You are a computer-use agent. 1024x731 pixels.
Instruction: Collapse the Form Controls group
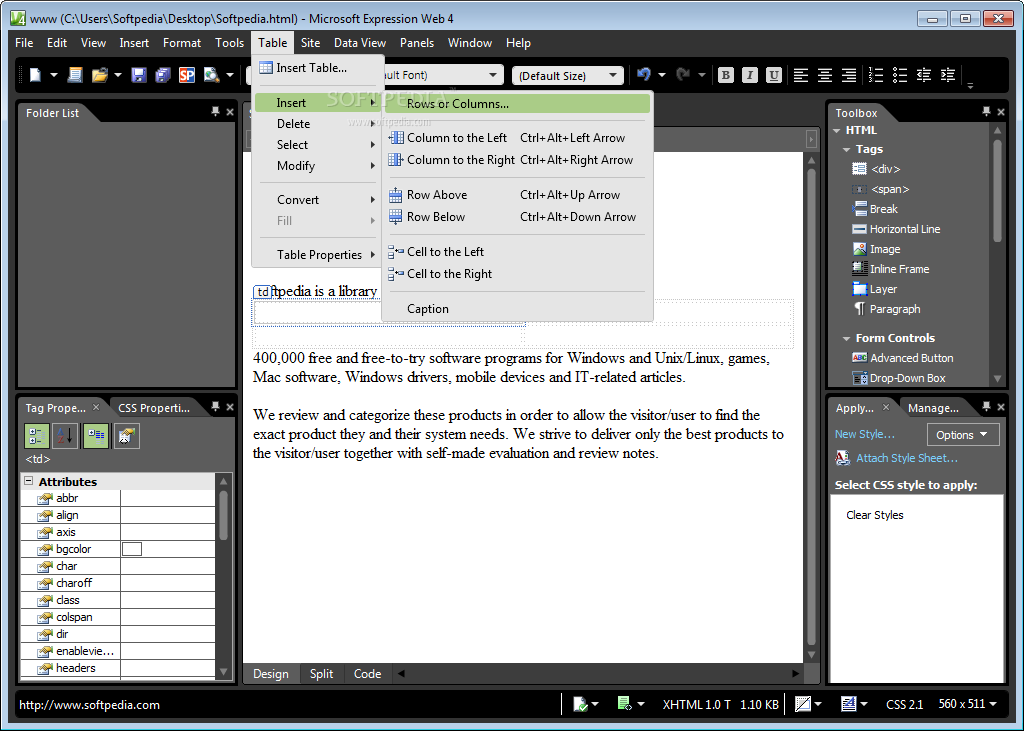click(x=846, y=338)
